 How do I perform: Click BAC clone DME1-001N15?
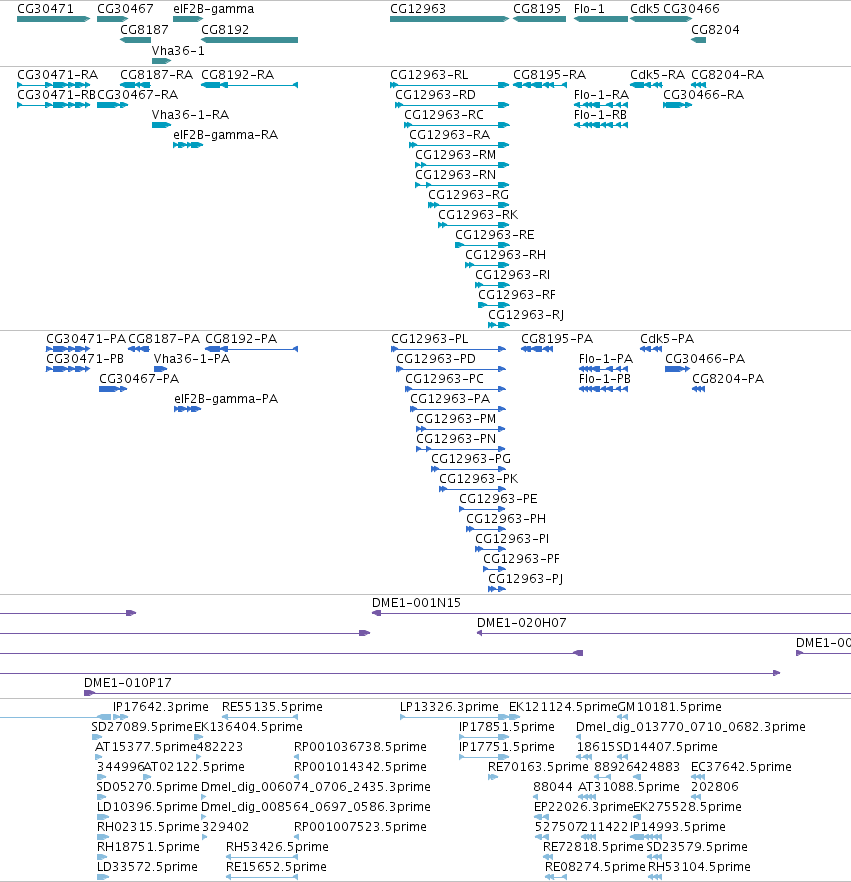pos(611,613)
